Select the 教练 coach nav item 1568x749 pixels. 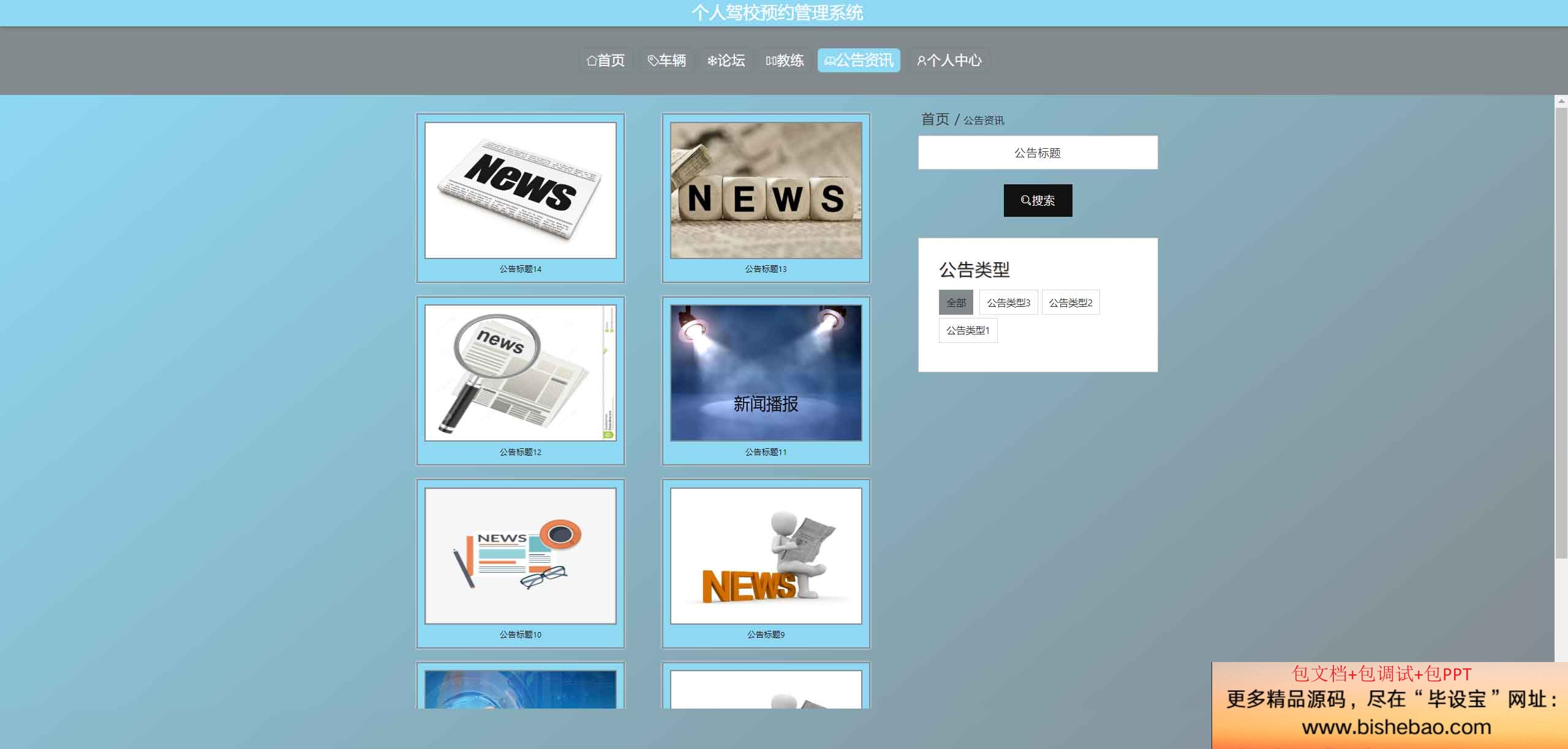[x=785, y=60]
